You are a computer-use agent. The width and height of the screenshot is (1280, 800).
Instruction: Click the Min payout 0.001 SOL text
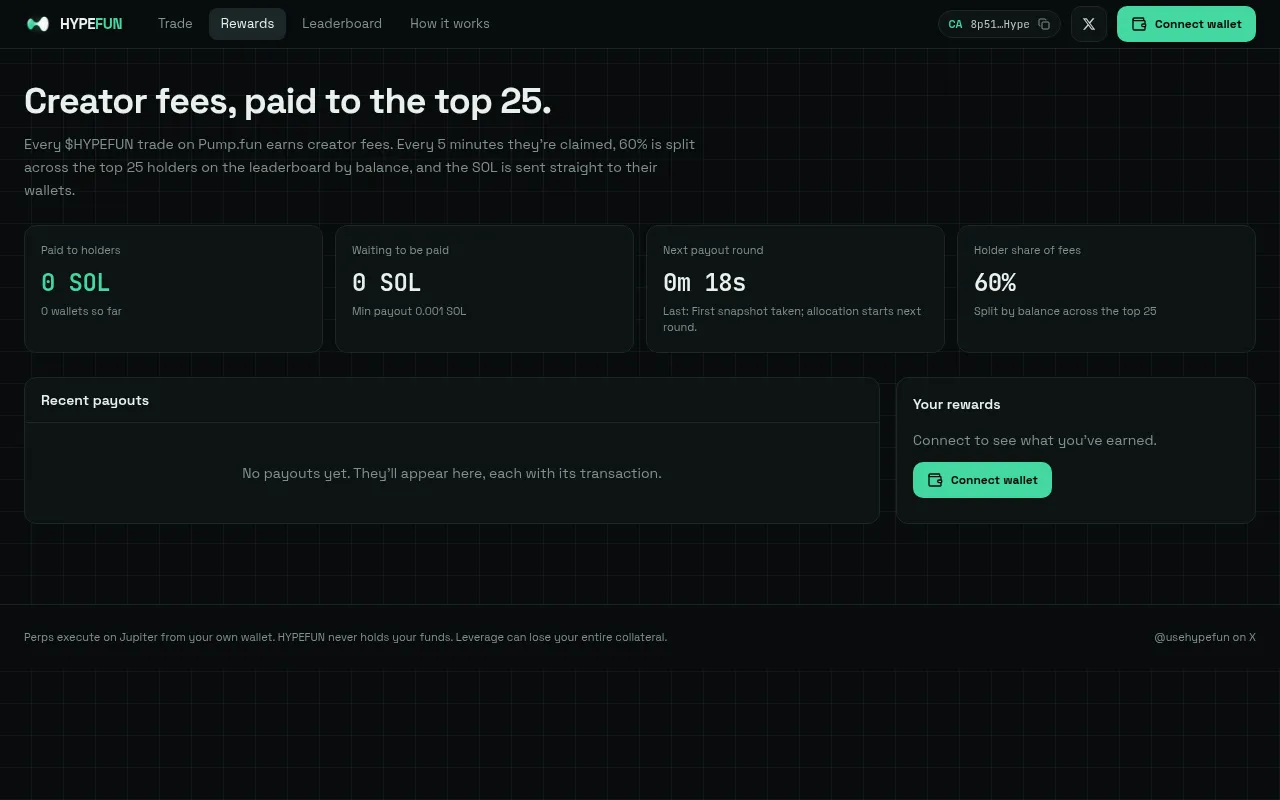click(x=409, y=311)
